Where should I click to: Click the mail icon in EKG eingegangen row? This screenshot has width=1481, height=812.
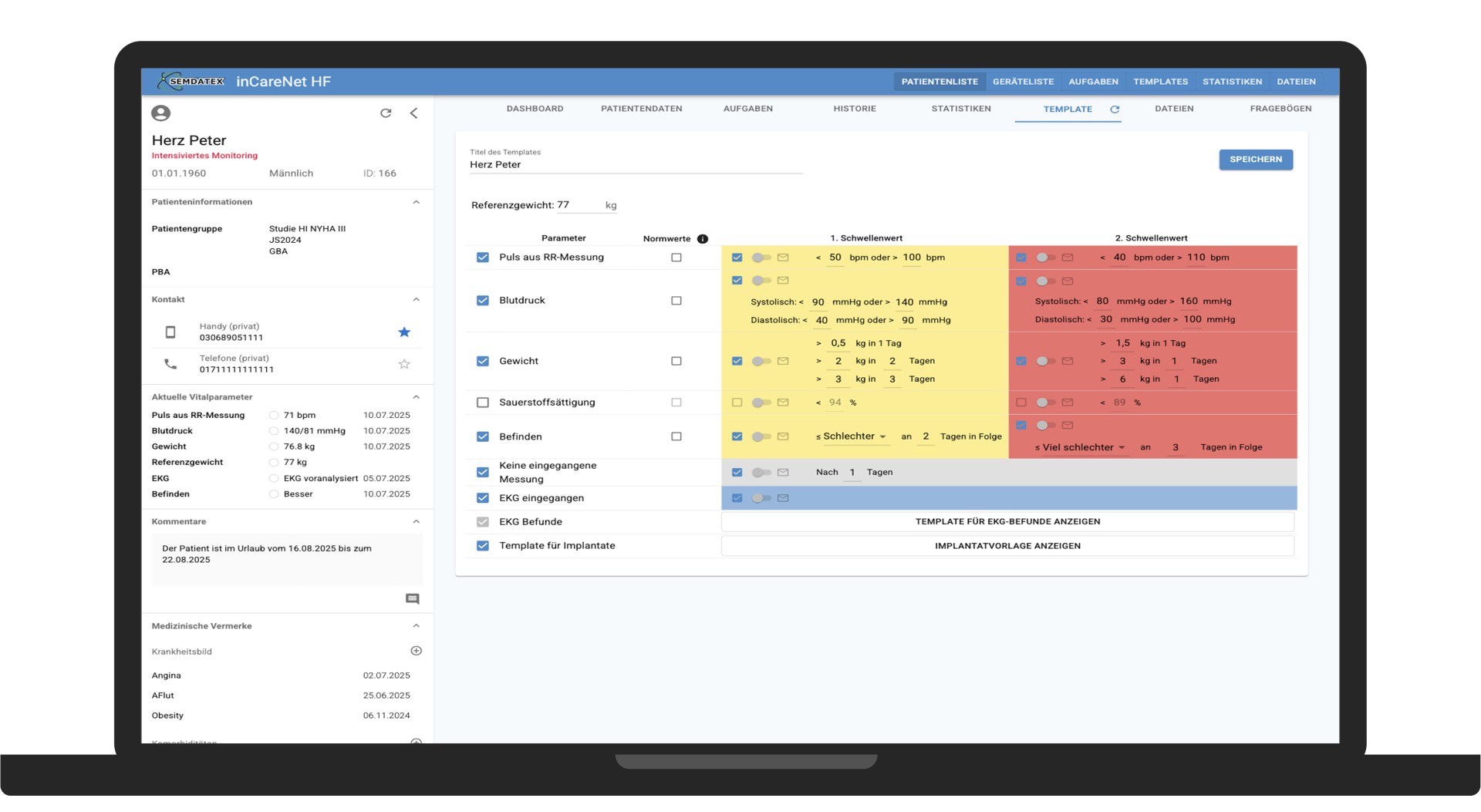[x=783, y=498]
